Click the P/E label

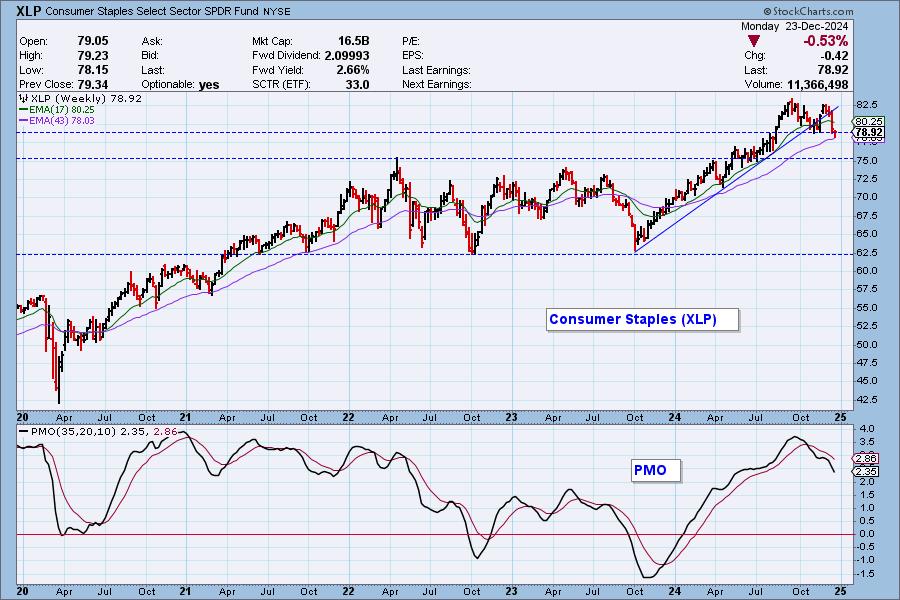point(411,41)
